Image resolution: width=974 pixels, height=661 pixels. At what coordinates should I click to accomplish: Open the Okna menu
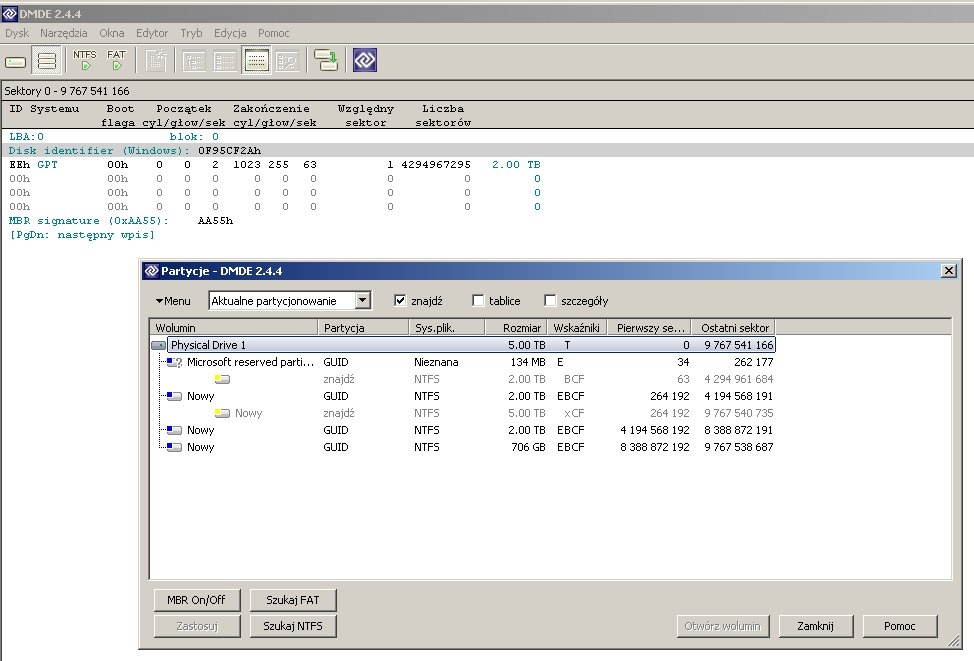[112, 33]
